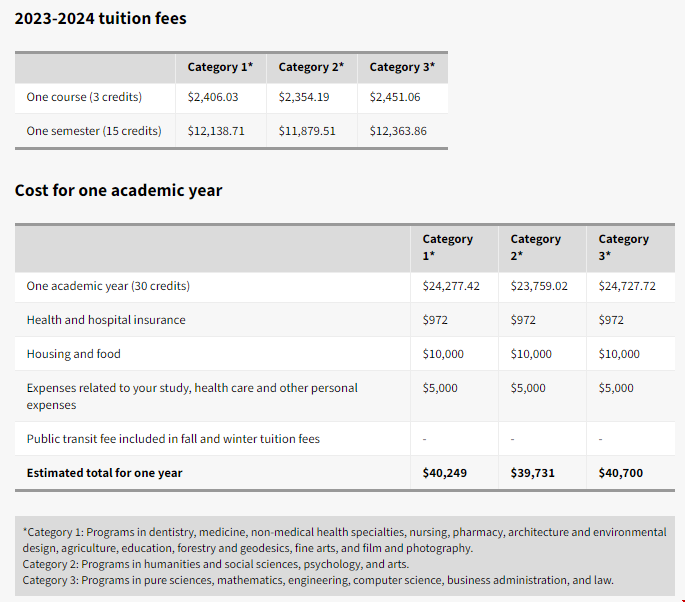Viewport: 685px width, 602px height.
Task: Click the $2,354.19 one course fee
Action: [304, 97]
